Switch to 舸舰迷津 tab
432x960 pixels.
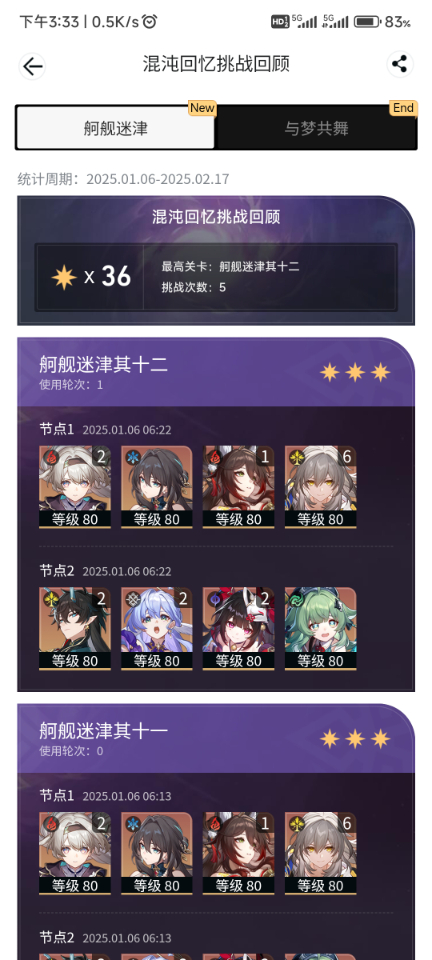[116, 128]
